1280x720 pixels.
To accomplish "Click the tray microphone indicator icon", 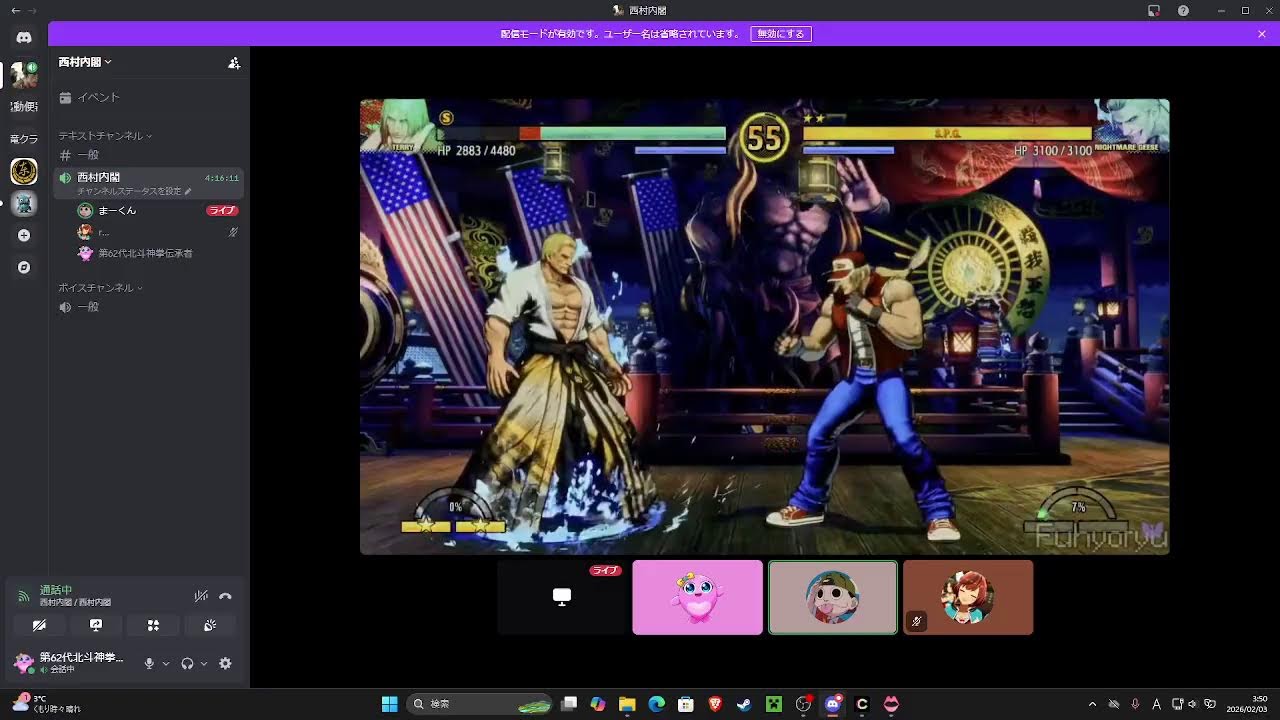I will point(1135,704).
